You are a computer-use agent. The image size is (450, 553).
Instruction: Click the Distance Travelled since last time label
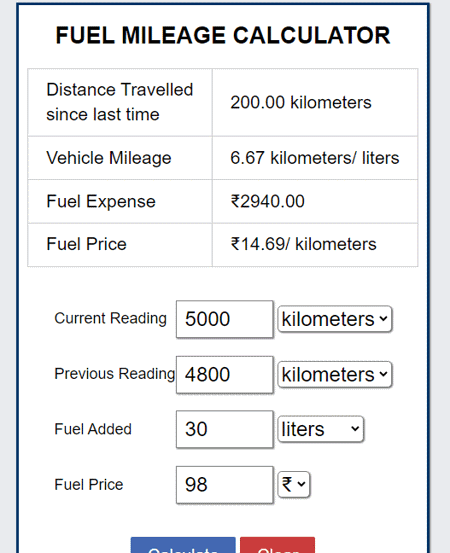tap(120, 102)
